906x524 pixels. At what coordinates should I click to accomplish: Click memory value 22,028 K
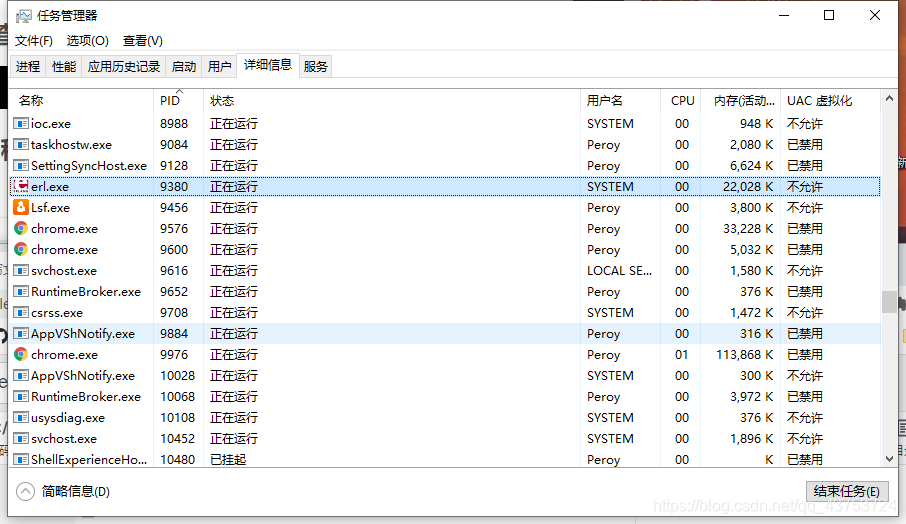pos(748,187)
